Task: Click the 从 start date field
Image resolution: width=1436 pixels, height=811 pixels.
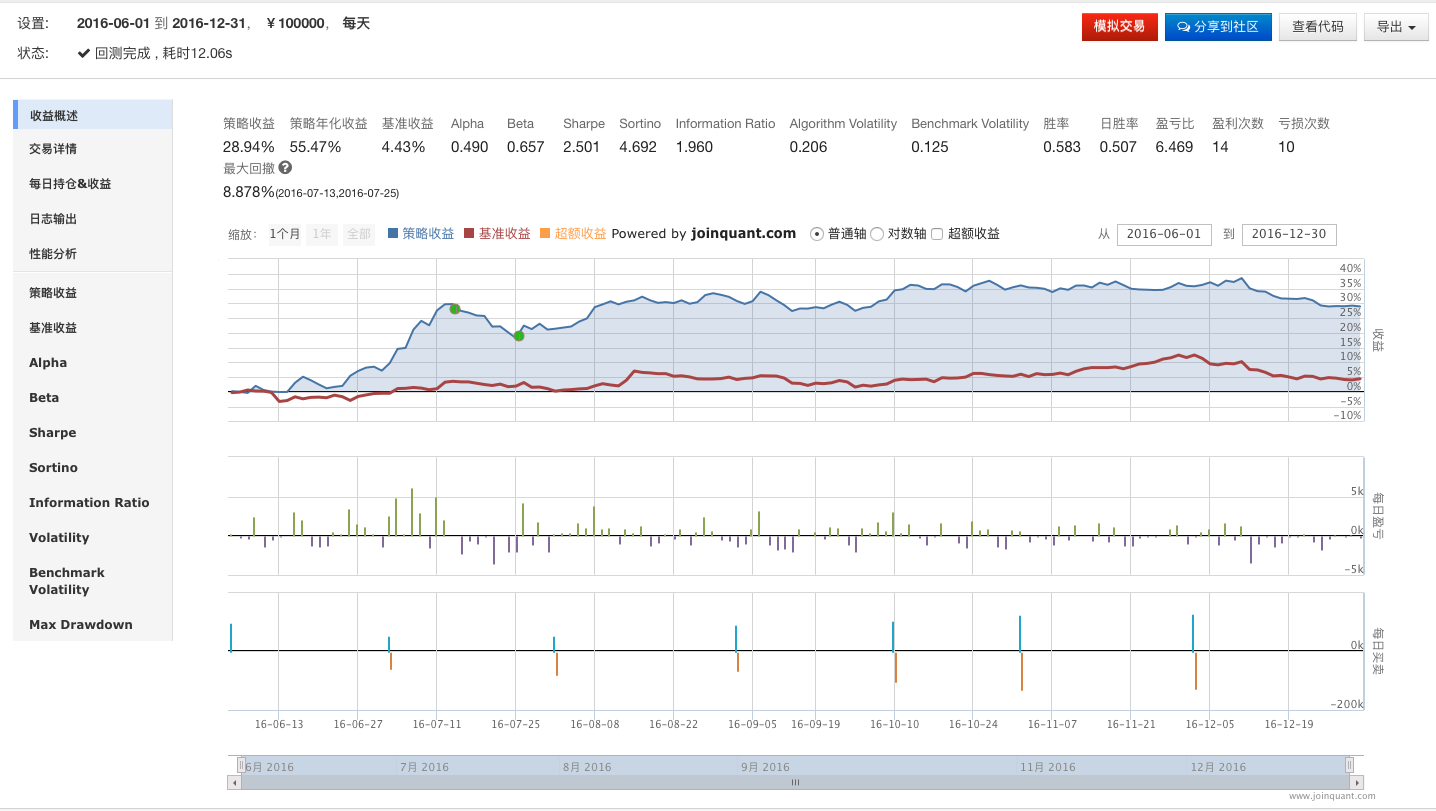Action: pyautogui.click(x=1164, y=234)
